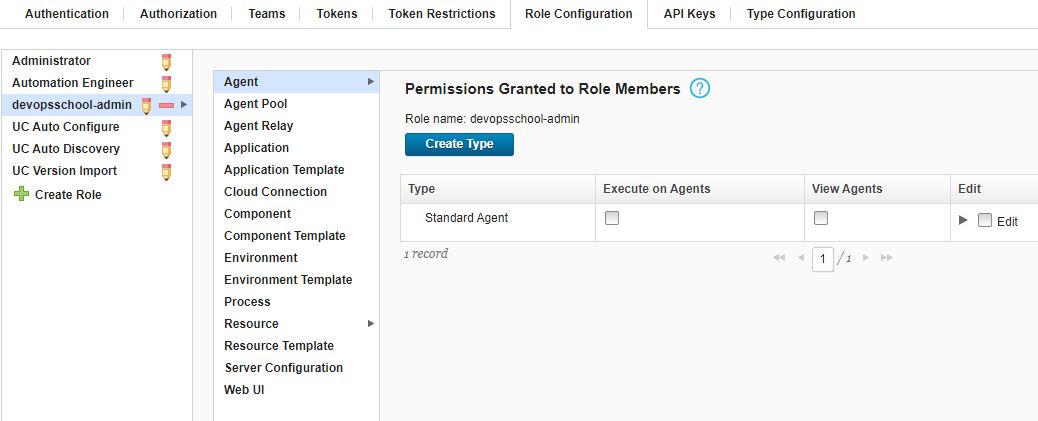
Task: Click the pencil icon next to Automation Engineer
Action: pos(166,83)
